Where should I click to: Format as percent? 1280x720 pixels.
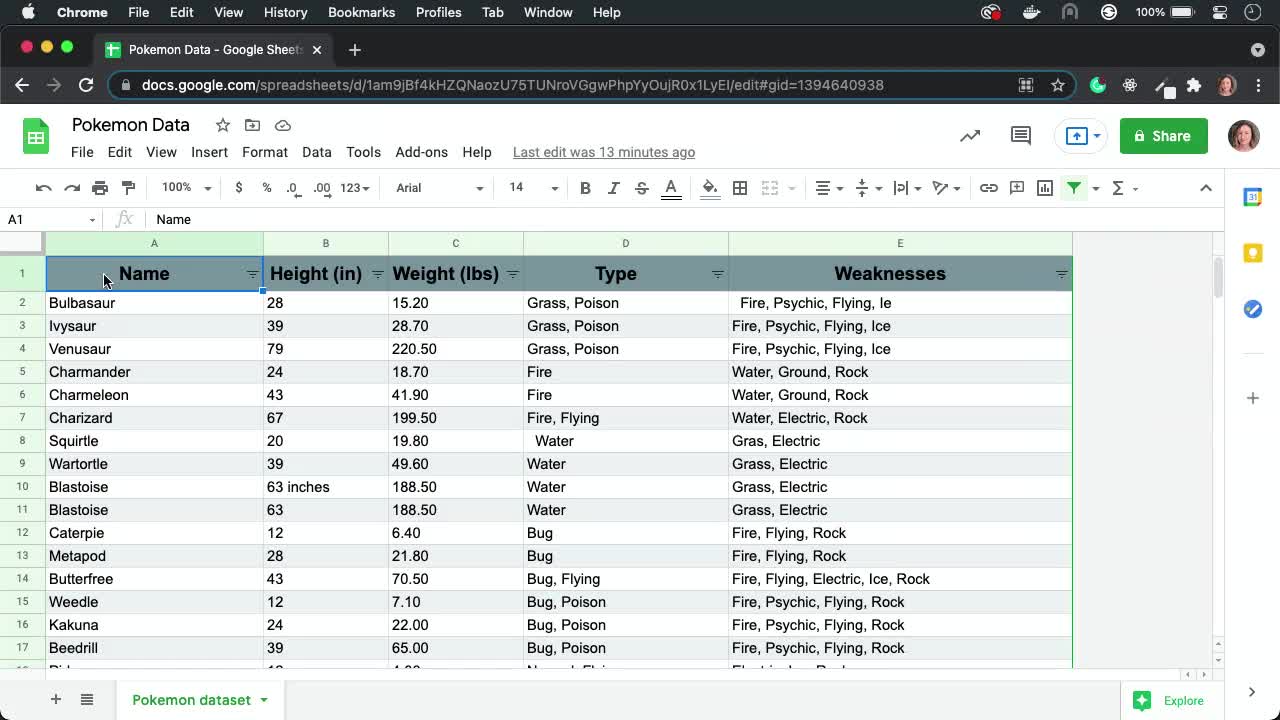tap(266, 188)
